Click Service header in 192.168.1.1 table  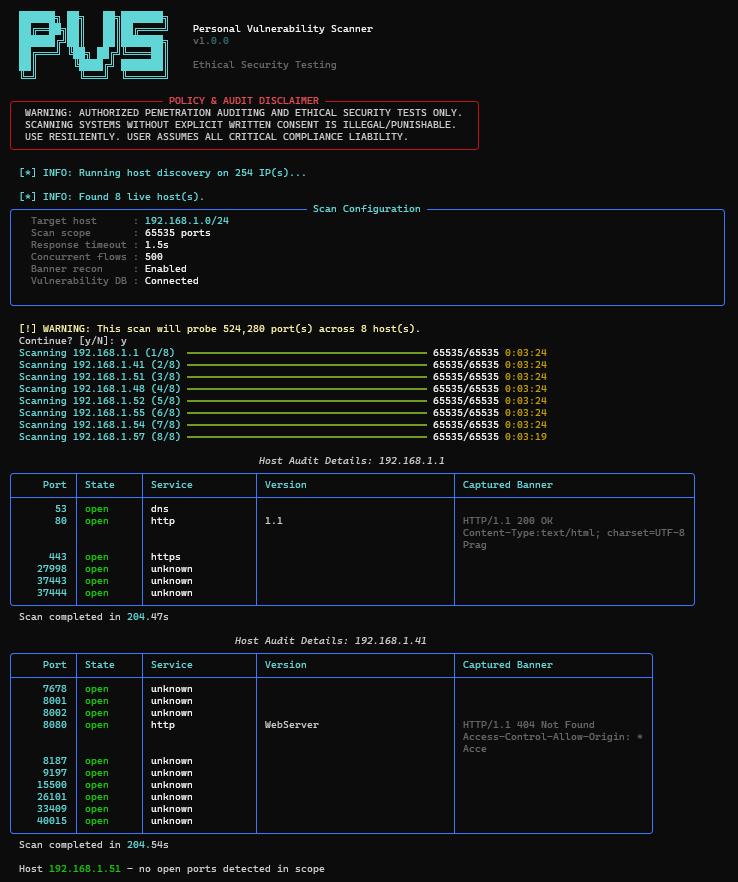[x=172, y=485]
